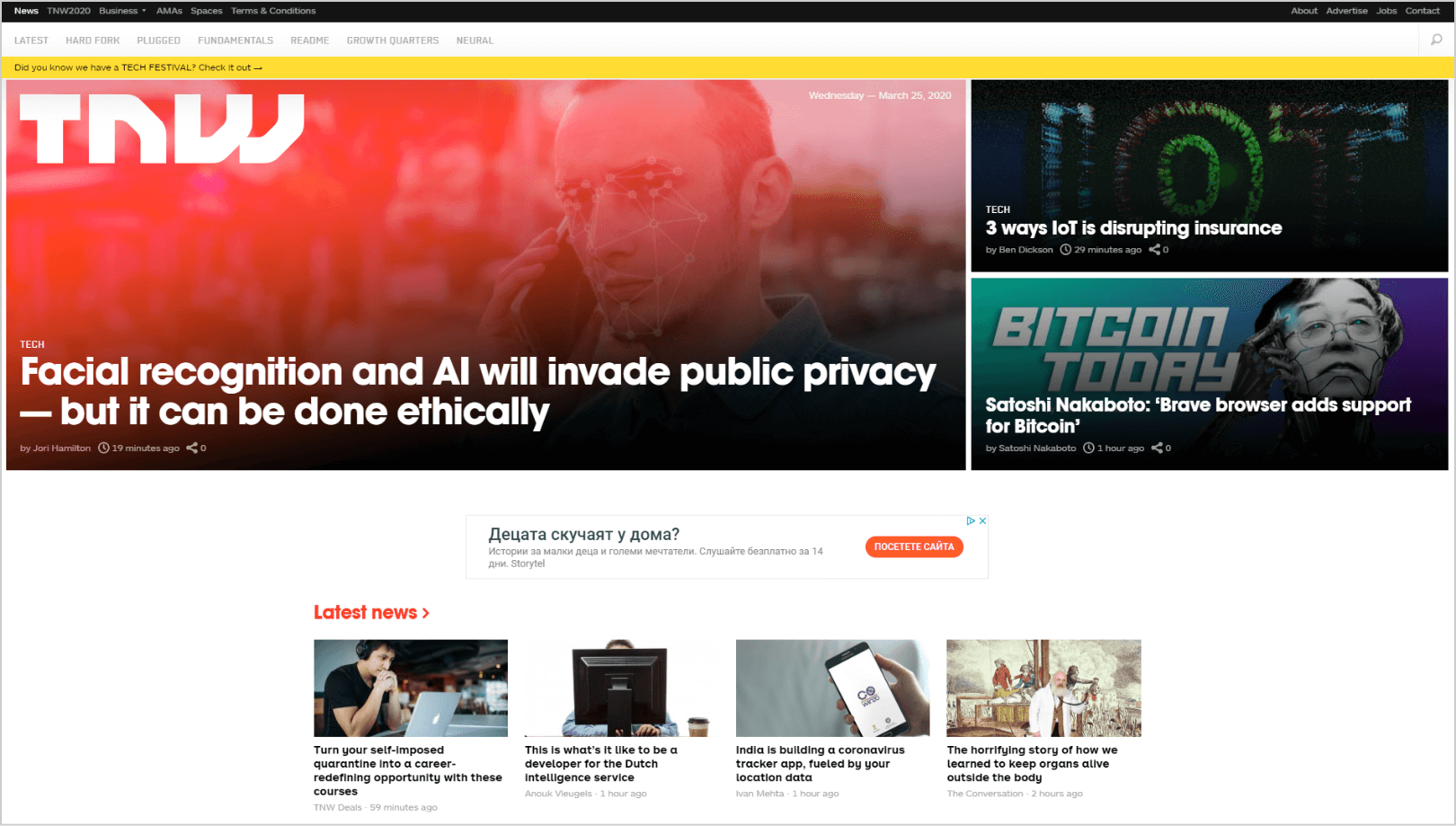Open the organs alive story thumbnail
This screenshot has width=1456, height=826.
coord(1043,688)
